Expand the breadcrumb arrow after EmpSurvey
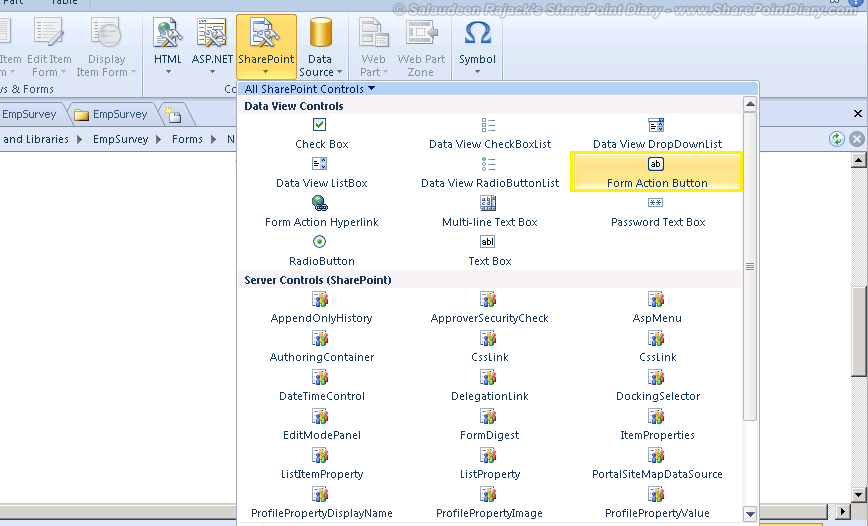Screen dimensions: 868x526 point(159,139)
